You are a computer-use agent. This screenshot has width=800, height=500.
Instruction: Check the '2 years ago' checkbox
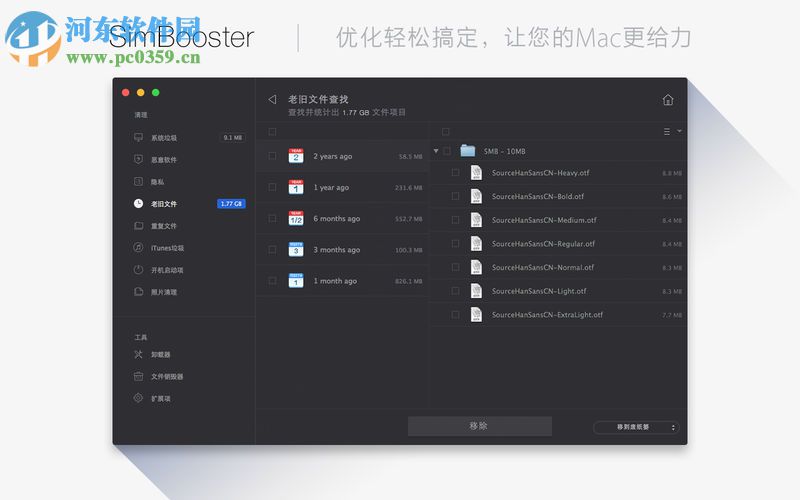(x=272, y=156)
